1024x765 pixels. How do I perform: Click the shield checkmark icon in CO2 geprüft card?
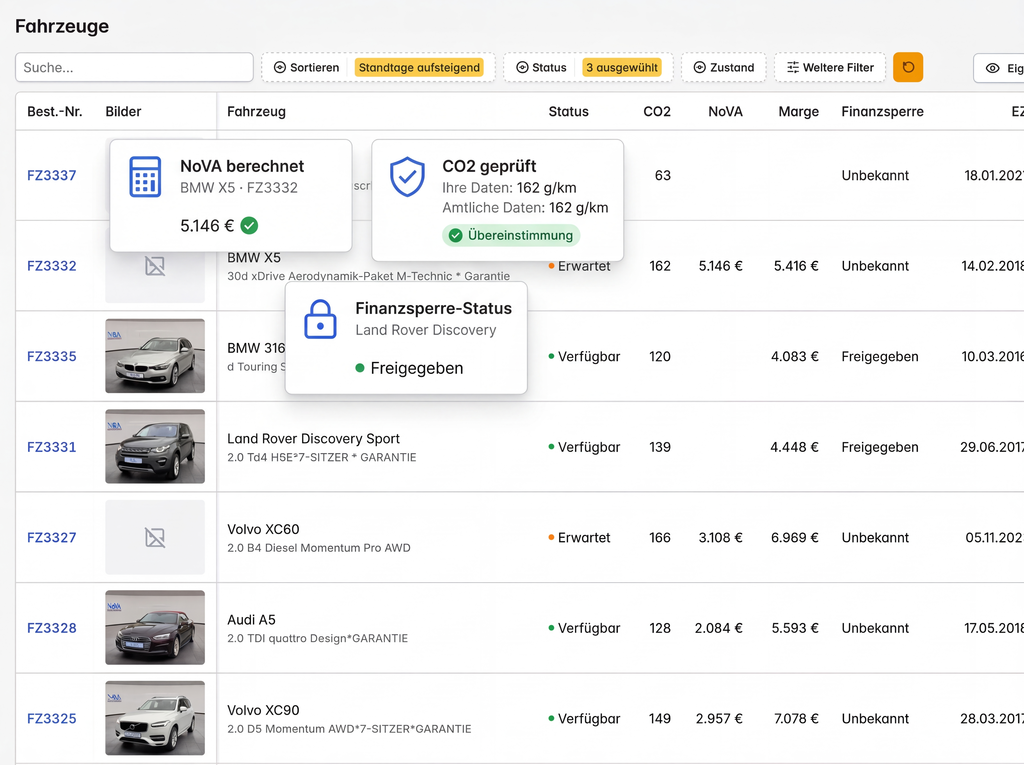point(407,177)
